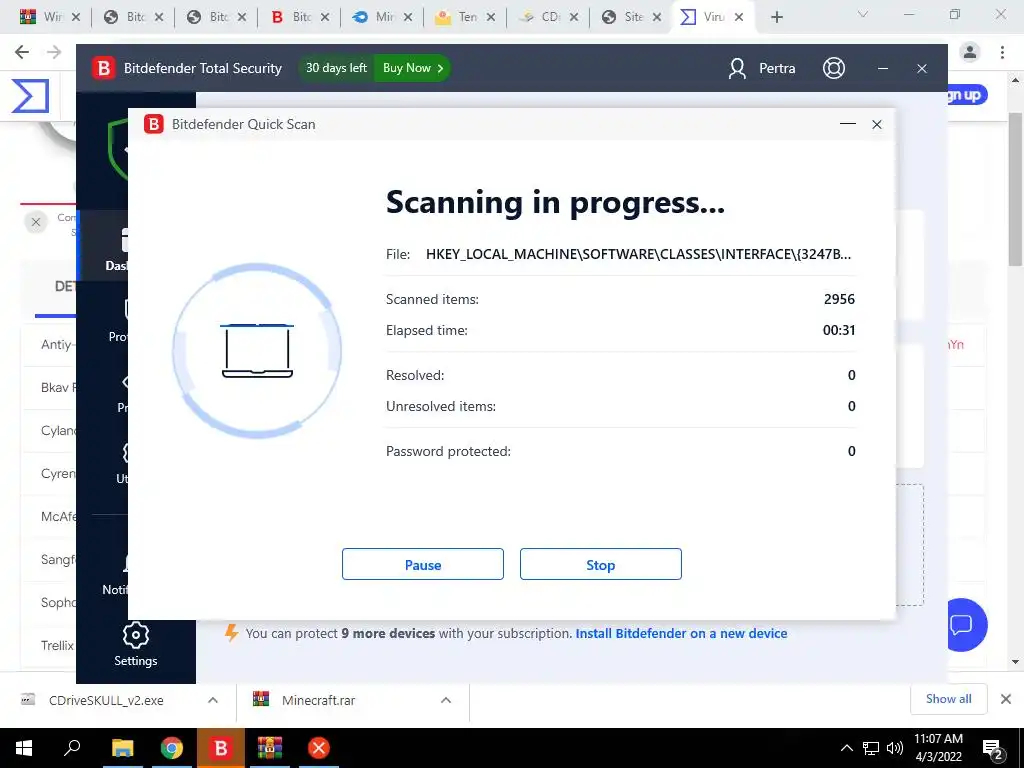Click the Sign up button on webpage
The width and height of the screenshot is (1024, 768).
point(965,95)
